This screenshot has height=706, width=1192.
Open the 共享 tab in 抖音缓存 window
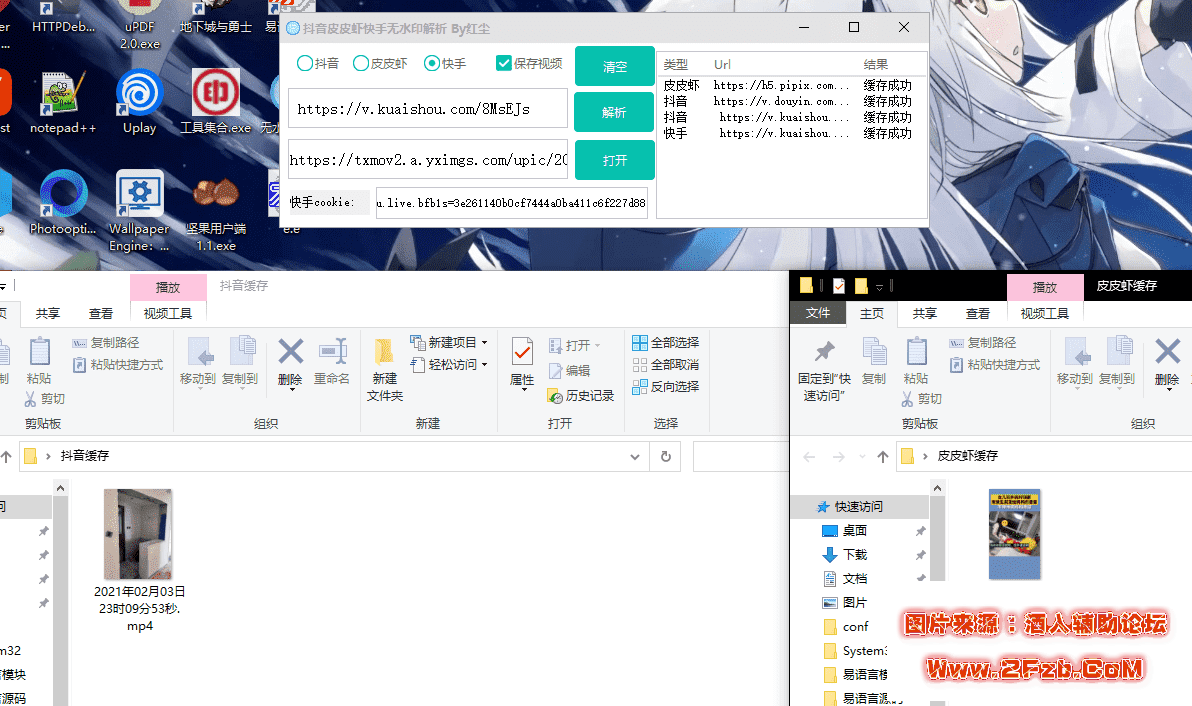pos(48,313)
